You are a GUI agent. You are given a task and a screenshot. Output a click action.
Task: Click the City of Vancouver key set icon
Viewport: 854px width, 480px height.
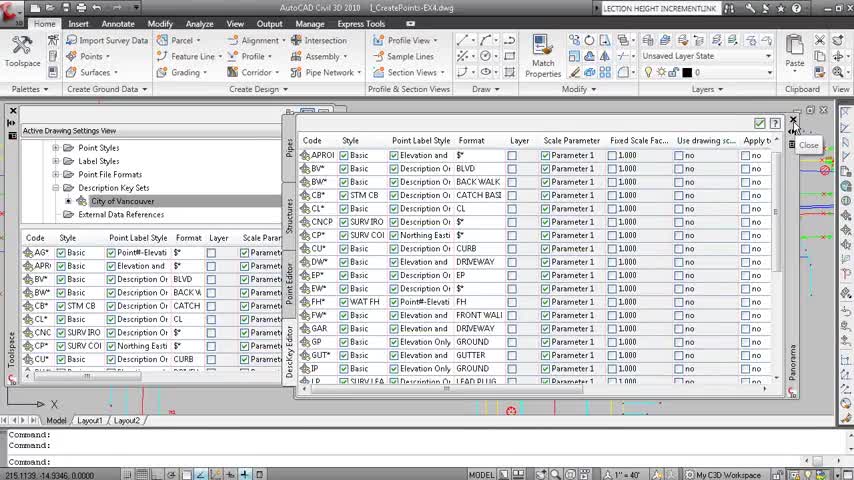(82, 201)
